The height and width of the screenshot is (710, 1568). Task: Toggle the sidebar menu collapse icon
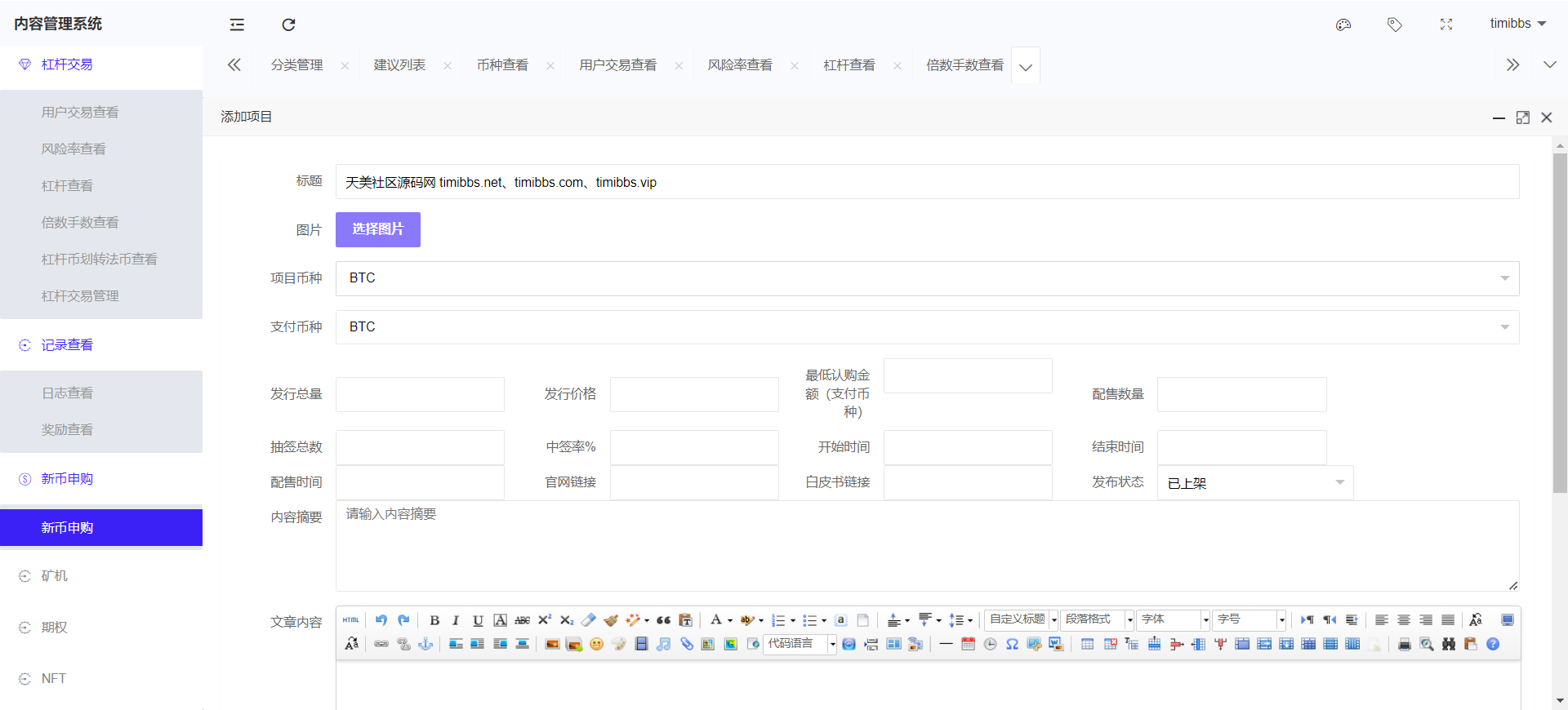(x=237, y=24)
